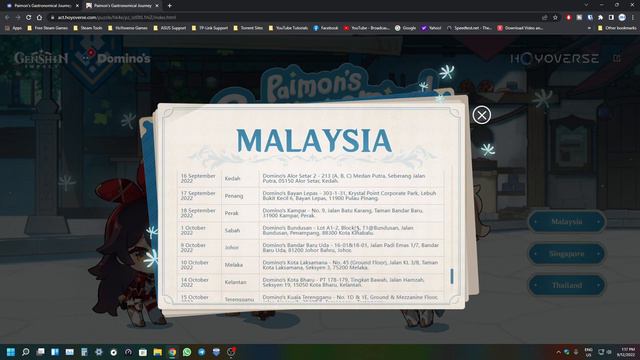The image size is (640, 360).
Task: Share this page via the share icon
Action: [x=544, y=18]
